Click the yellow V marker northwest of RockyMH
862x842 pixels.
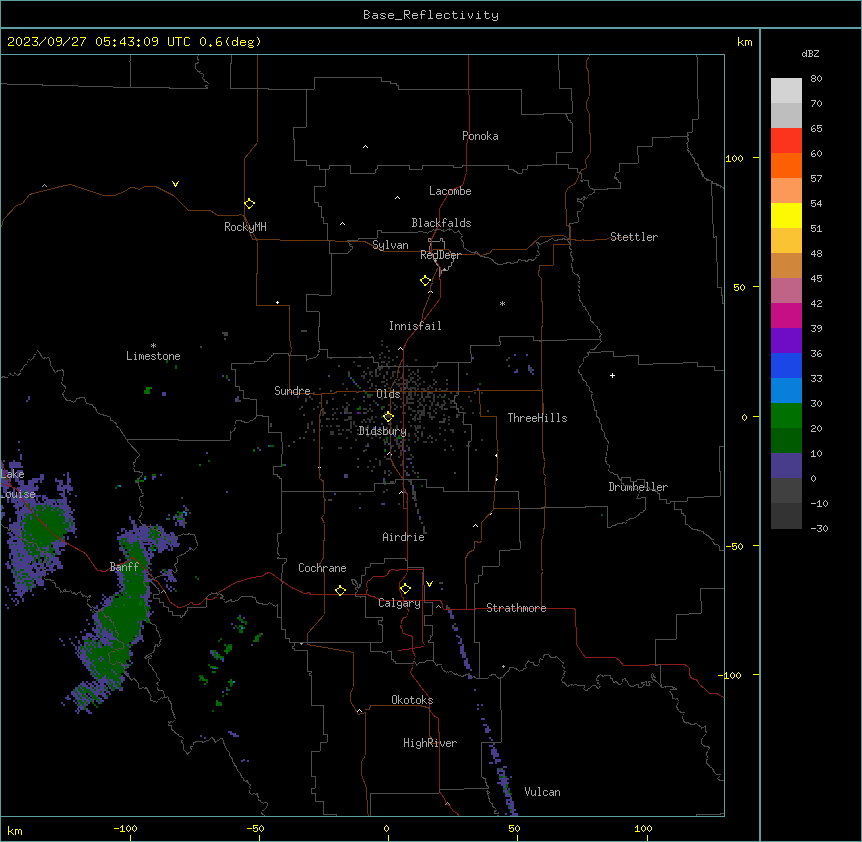pyautogui.click(x=175, y=184)
